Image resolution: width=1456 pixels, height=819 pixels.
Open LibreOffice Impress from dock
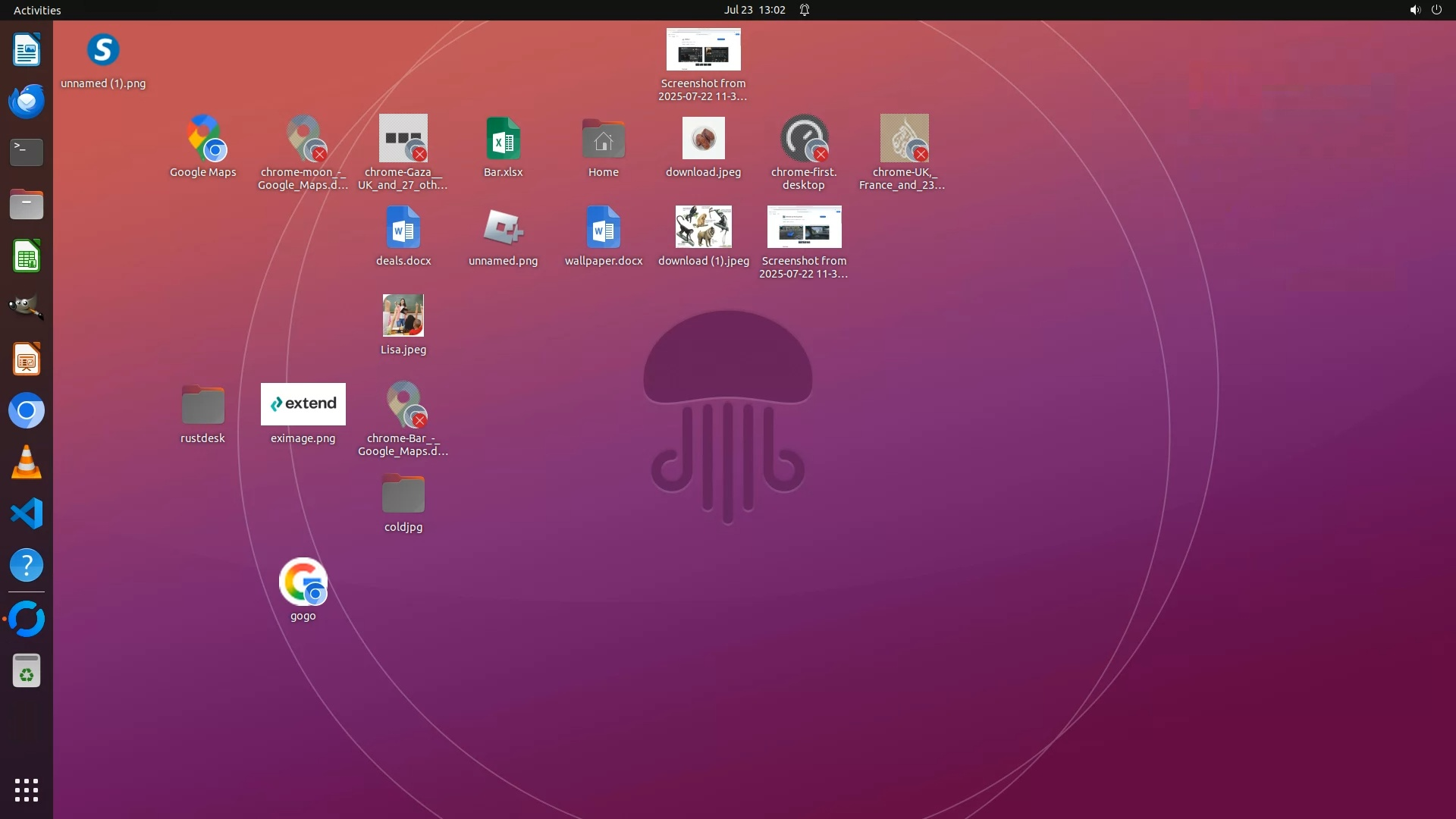point(27,359)
